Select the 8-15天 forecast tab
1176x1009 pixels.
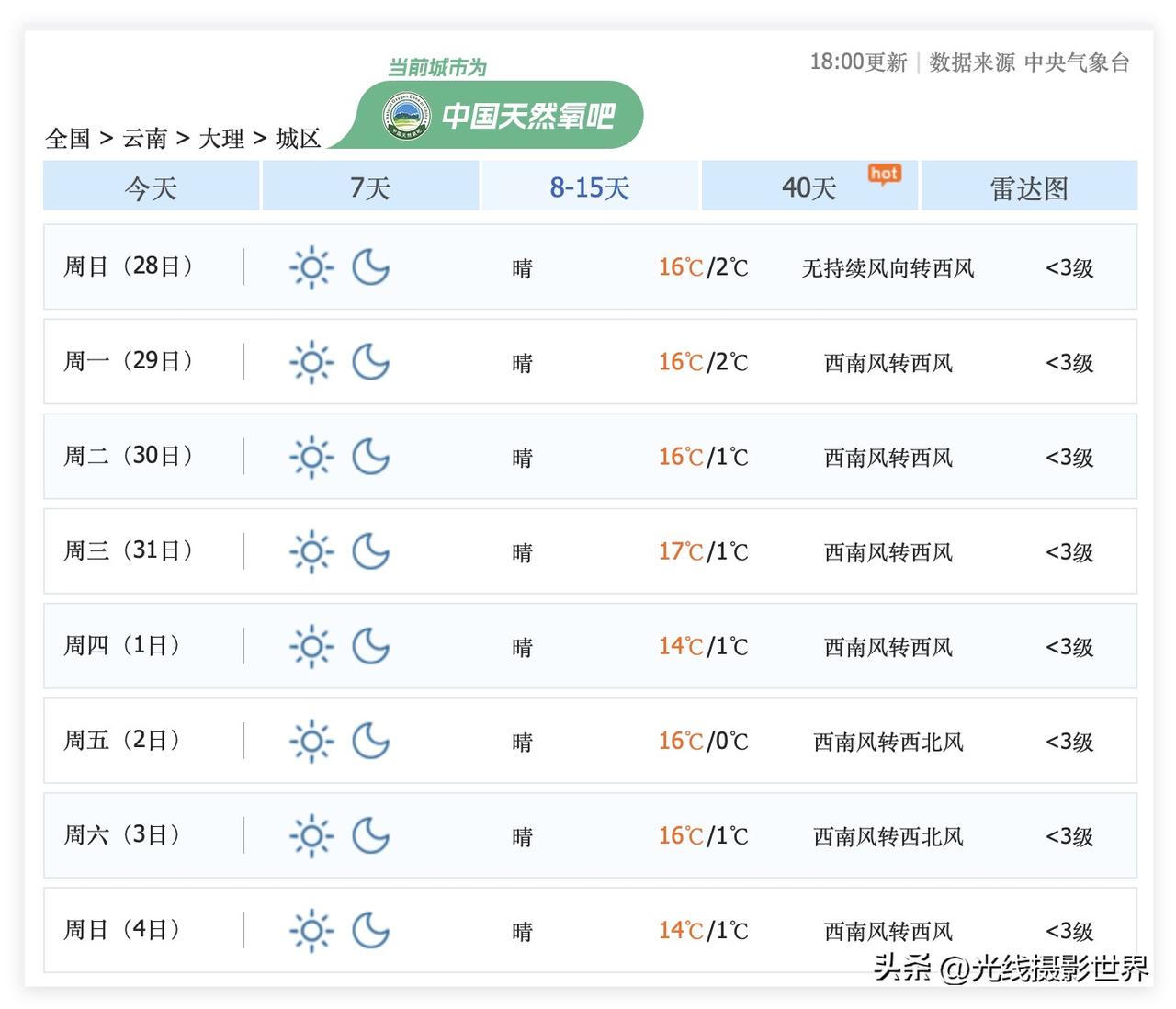590,187
